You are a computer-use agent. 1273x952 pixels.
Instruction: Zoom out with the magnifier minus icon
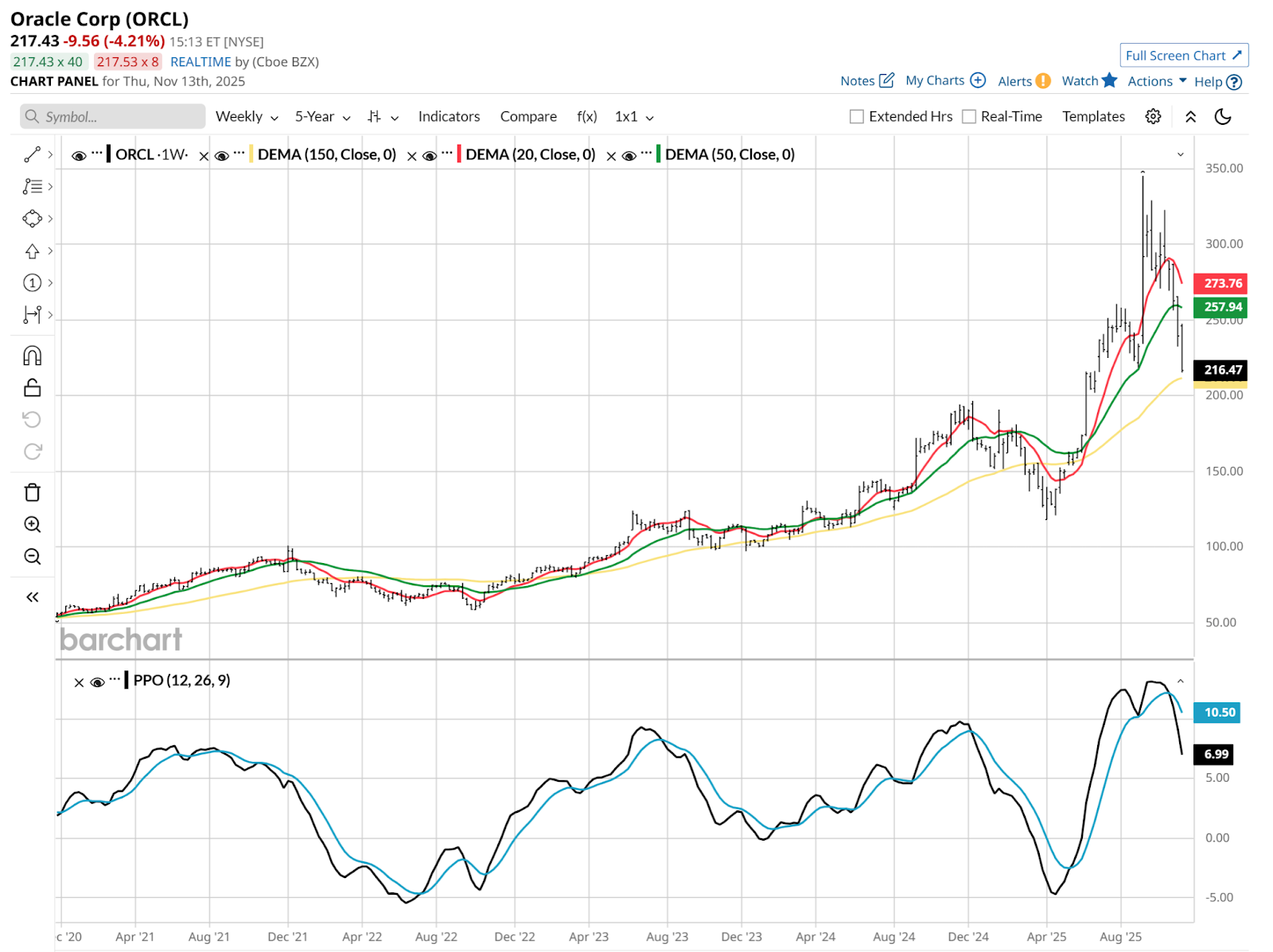click(x=32, y=557)
